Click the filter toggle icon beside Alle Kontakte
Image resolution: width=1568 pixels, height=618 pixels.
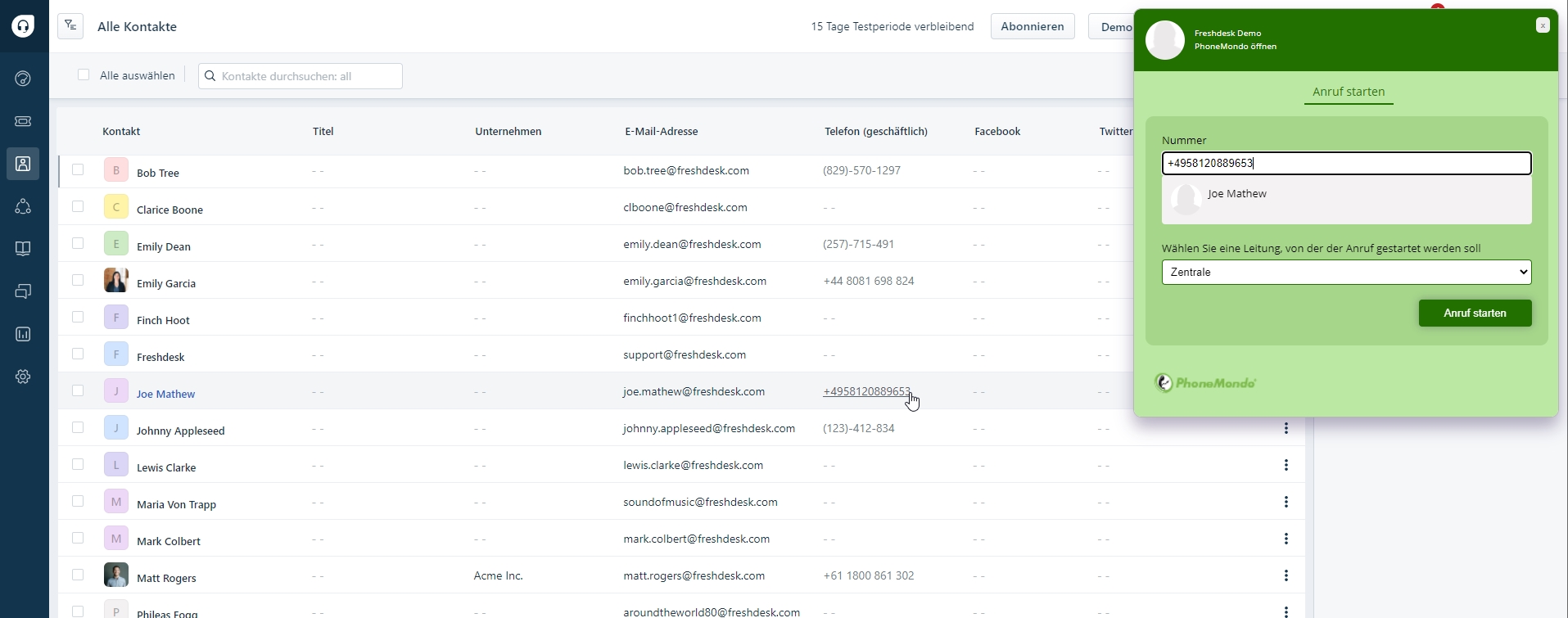70,26
